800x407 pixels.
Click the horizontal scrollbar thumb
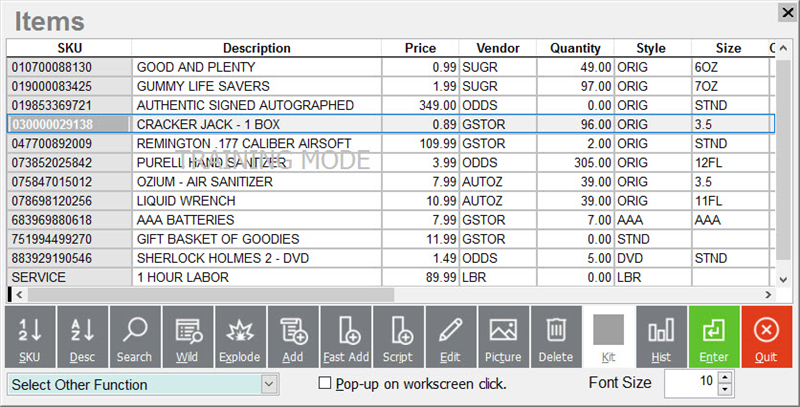pos(211,294)
